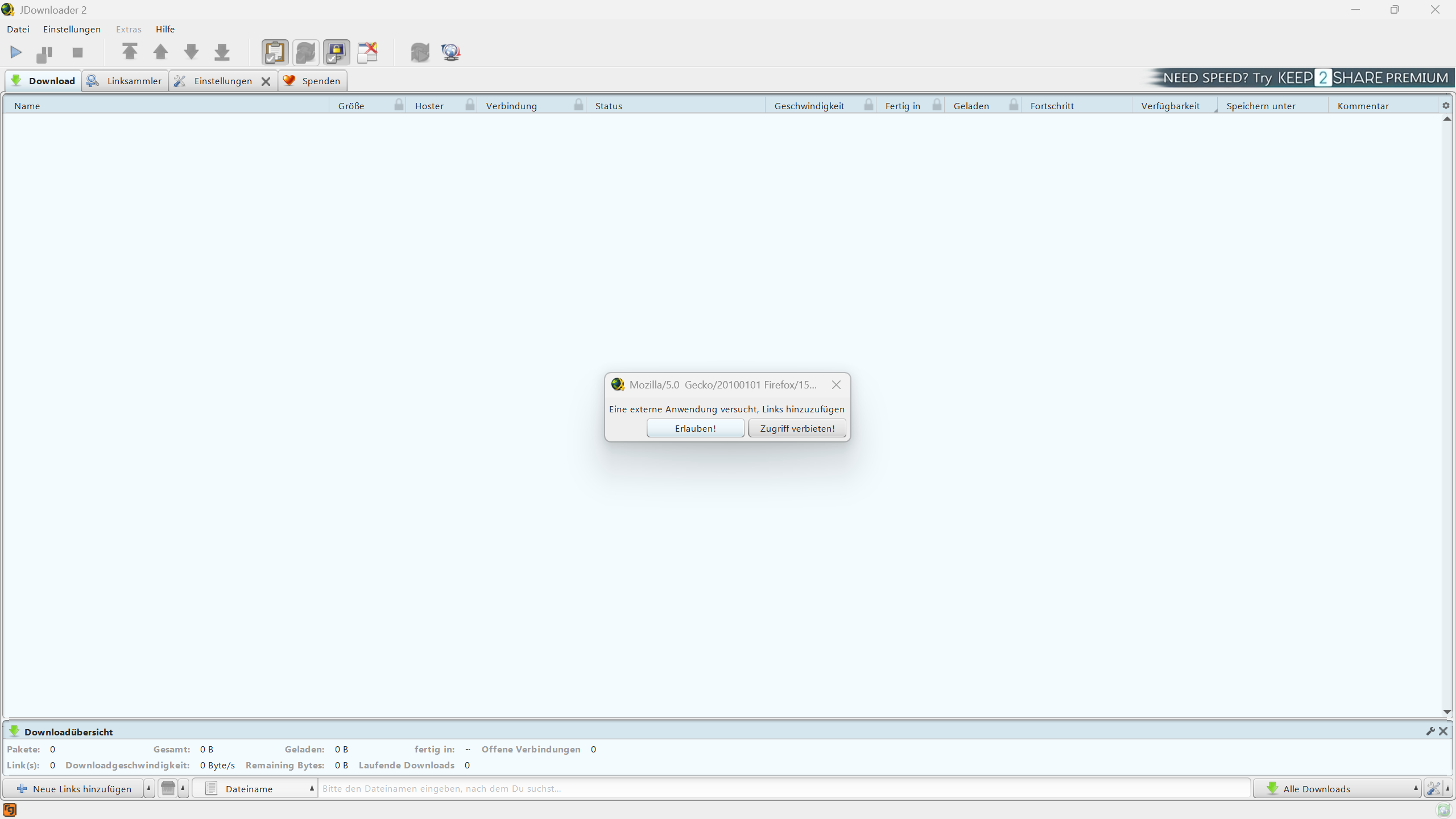Viewport: 1456px width, 819px height.
Task: Open the Datei menu
Action: 18,29
